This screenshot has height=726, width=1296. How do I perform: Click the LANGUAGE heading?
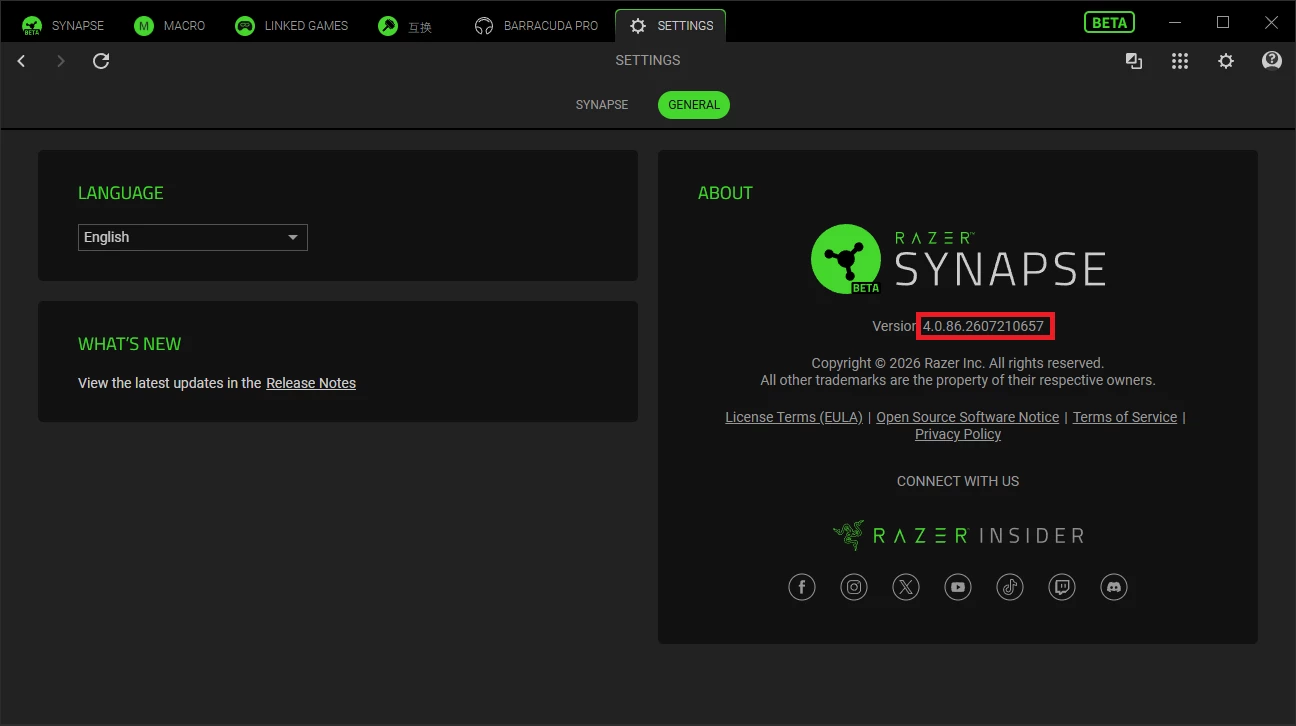coord(121,193)
